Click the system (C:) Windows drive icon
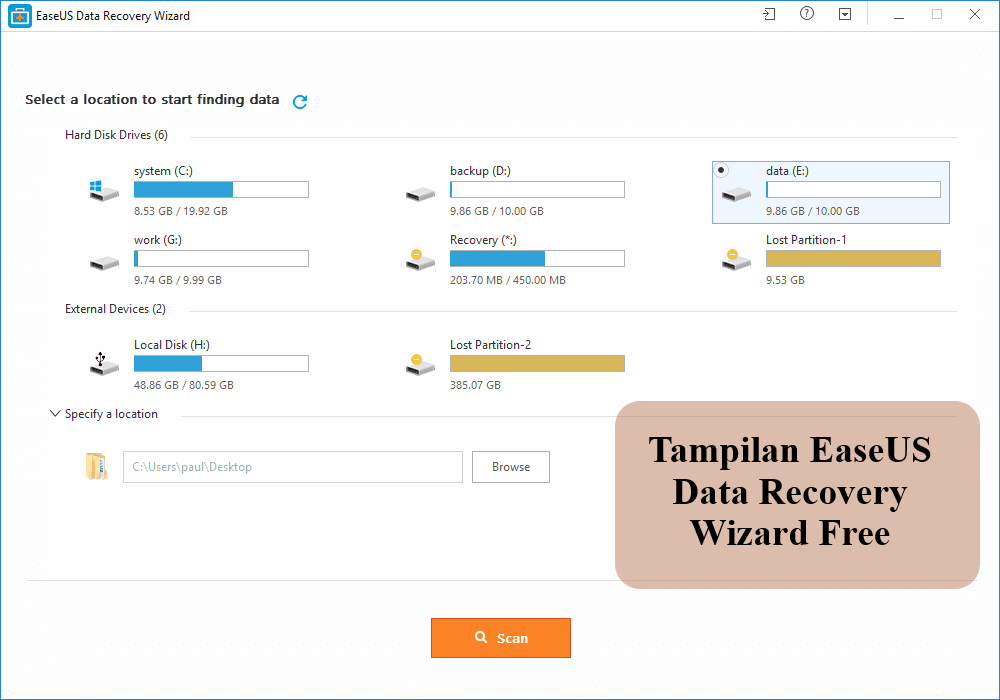This screenshot has width=1000, height=700. tap(104, 191)
